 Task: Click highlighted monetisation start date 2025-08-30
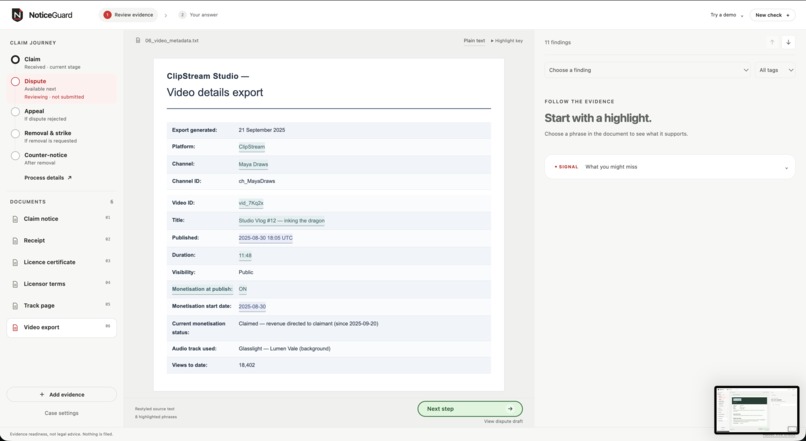pos(252,307)
